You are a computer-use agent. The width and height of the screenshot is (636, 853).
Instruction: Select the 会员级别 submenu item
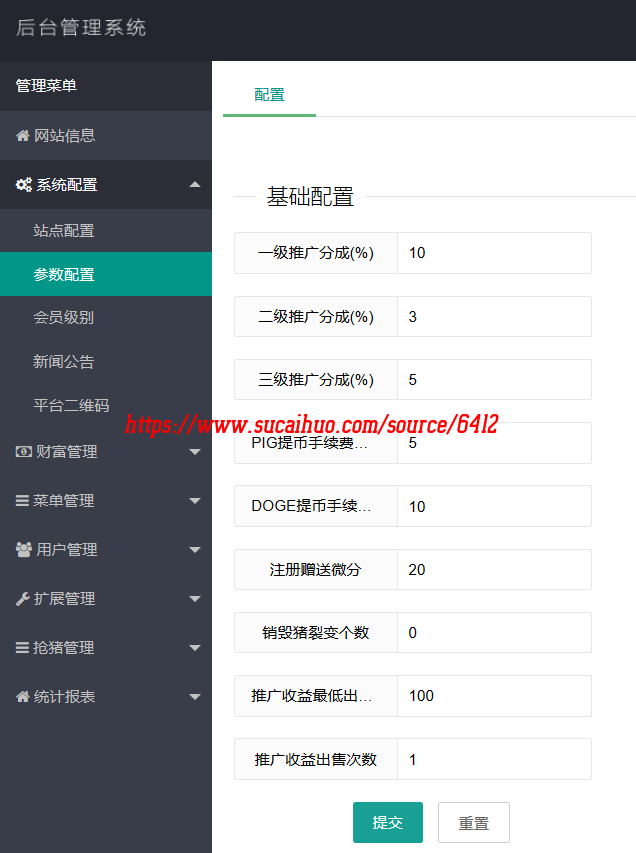point(64,318)
